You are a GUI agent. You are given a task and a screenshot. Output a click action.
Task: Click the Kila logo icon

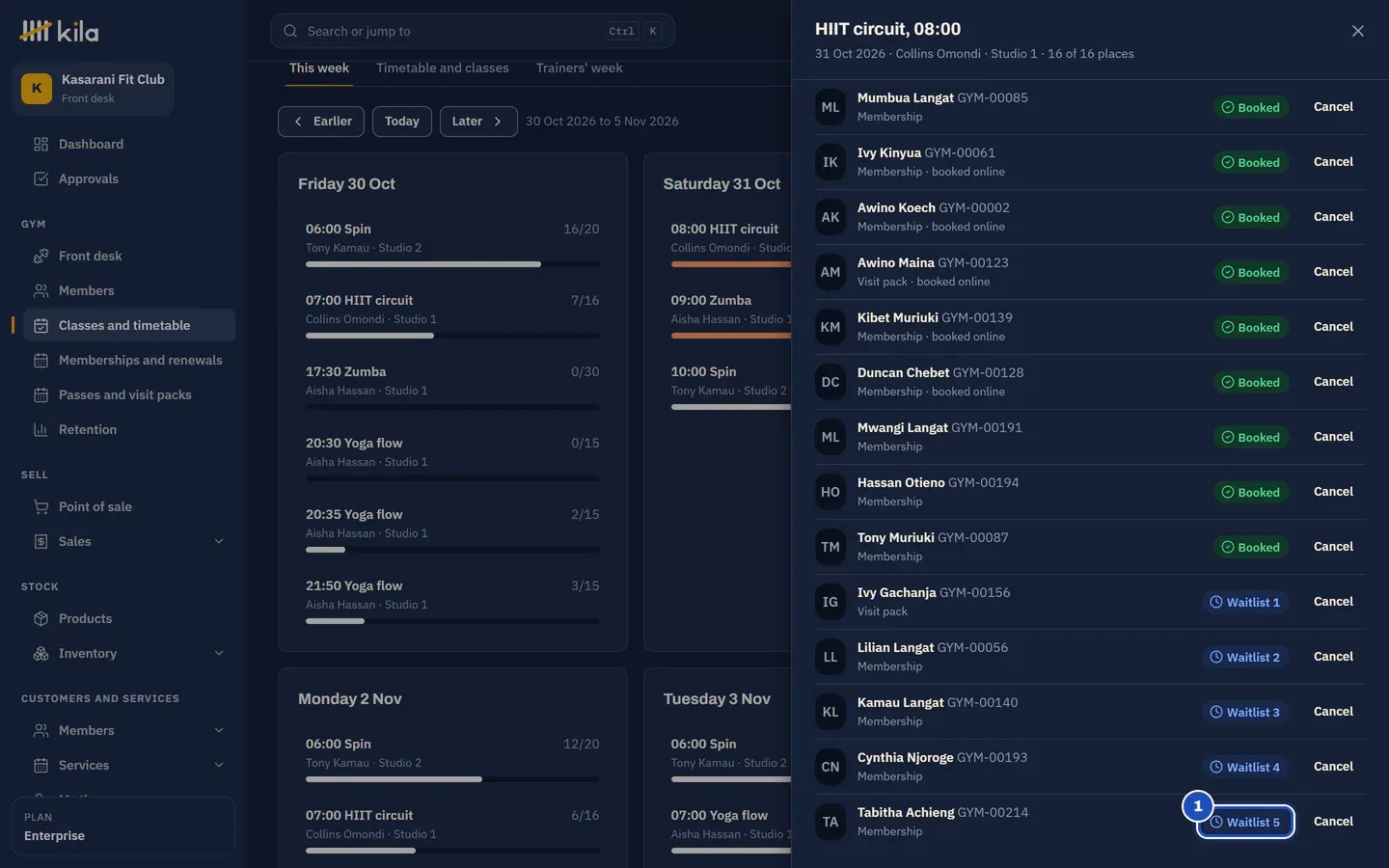tap(36, 31)
